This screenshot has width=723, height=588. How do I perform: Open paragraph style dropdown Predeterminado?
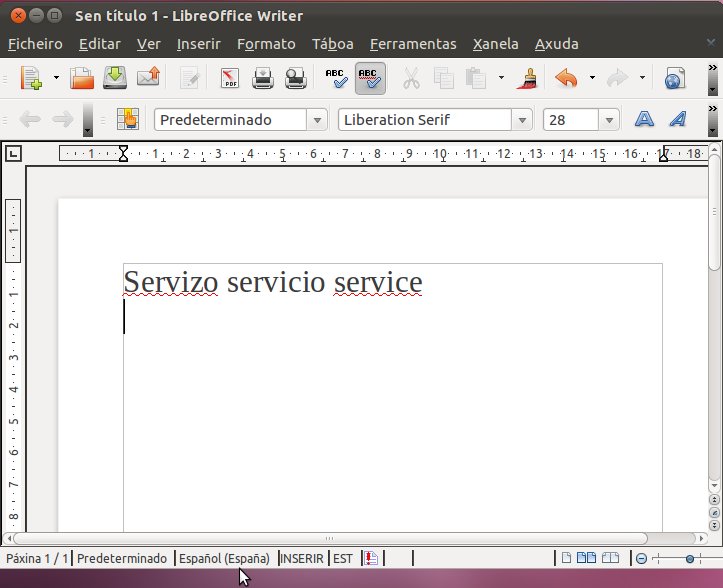pos(317,120)
